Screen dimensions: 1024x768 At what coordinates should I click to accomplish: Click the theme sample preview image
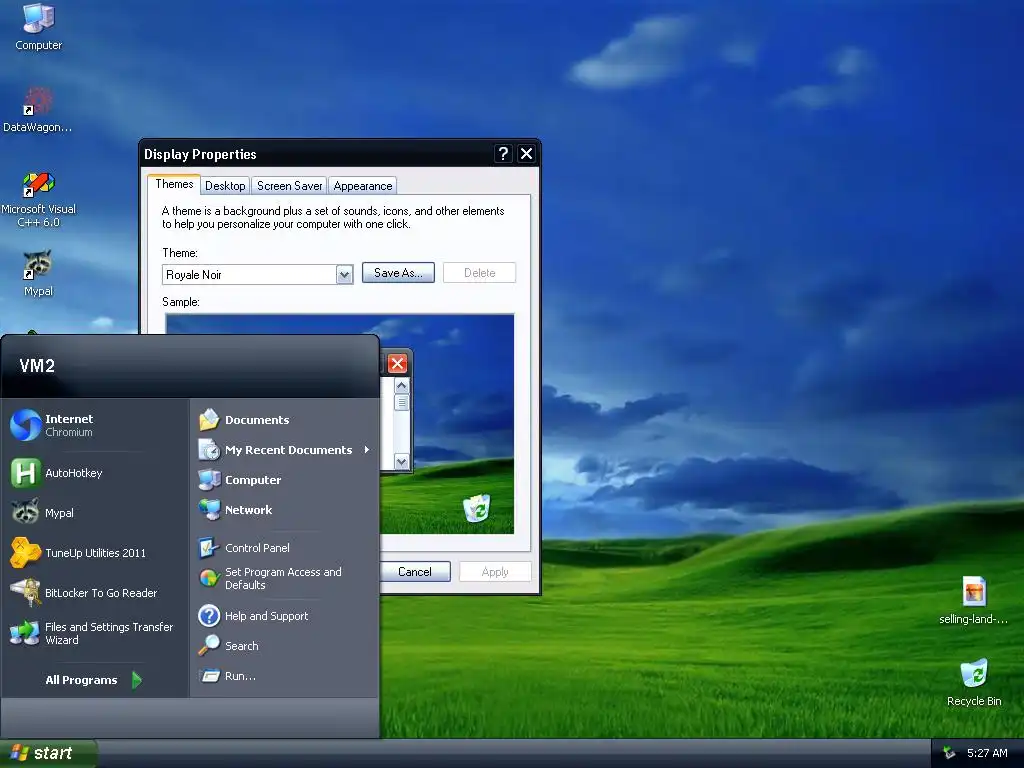tap(340, 423)
